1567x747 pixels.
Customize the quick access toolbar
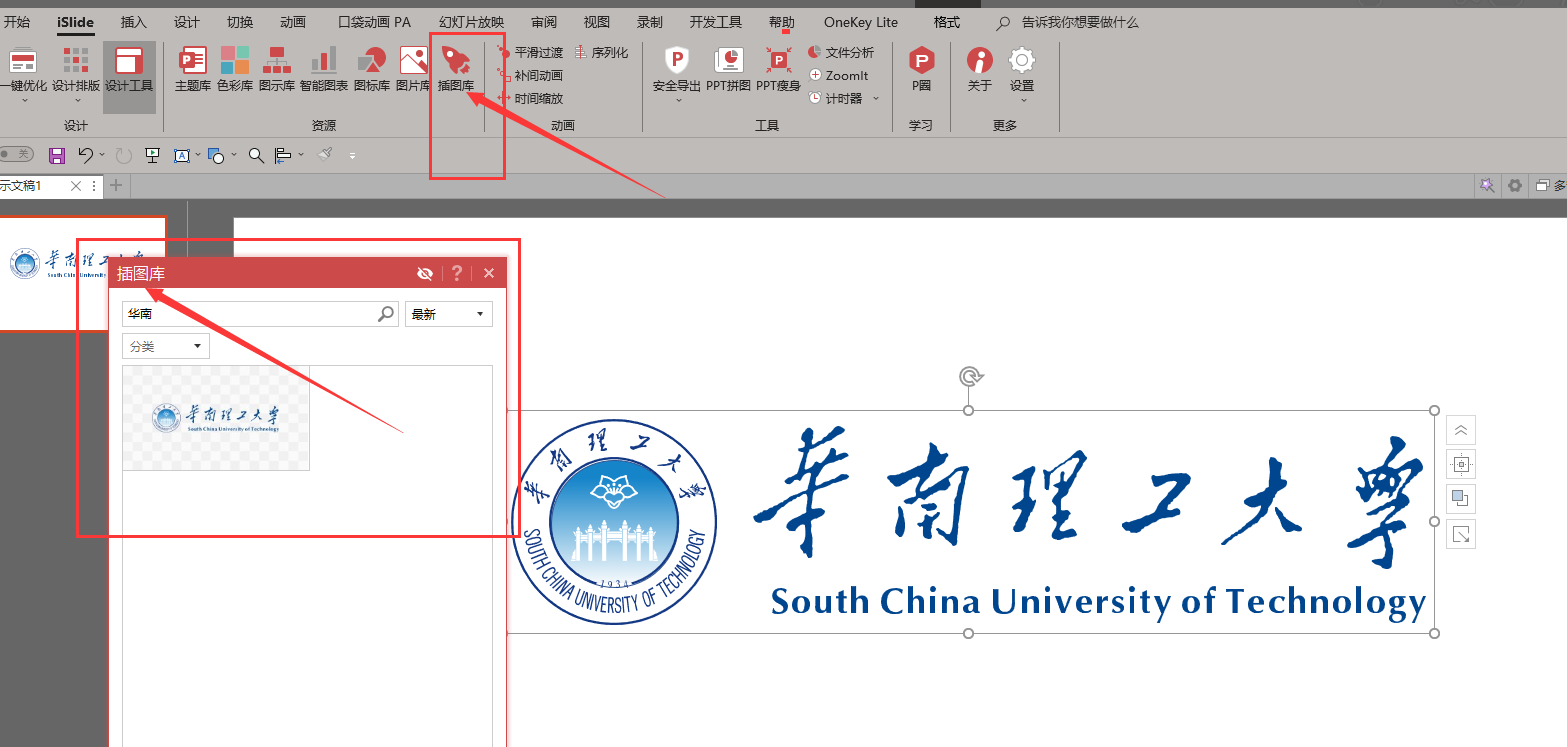pos(352,156)
